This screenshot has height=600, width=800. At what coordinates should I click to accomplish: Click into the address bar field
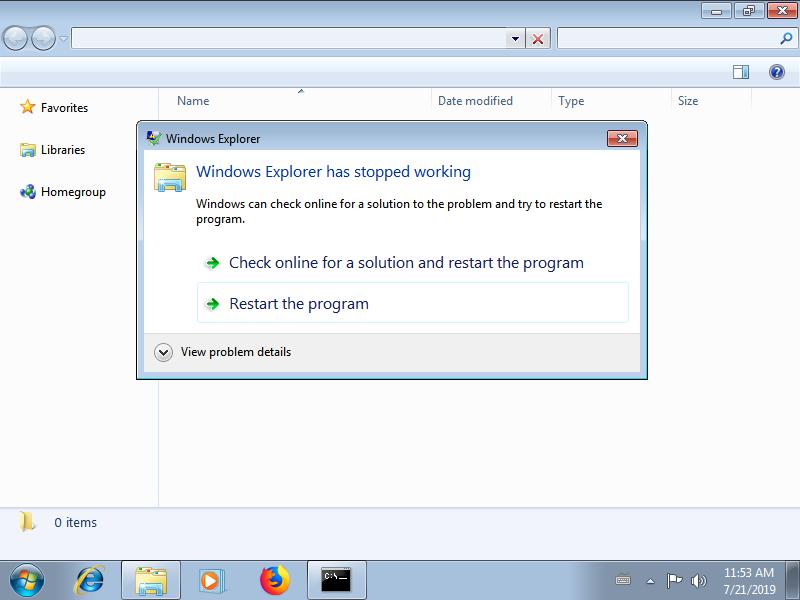tap(289, 38)
